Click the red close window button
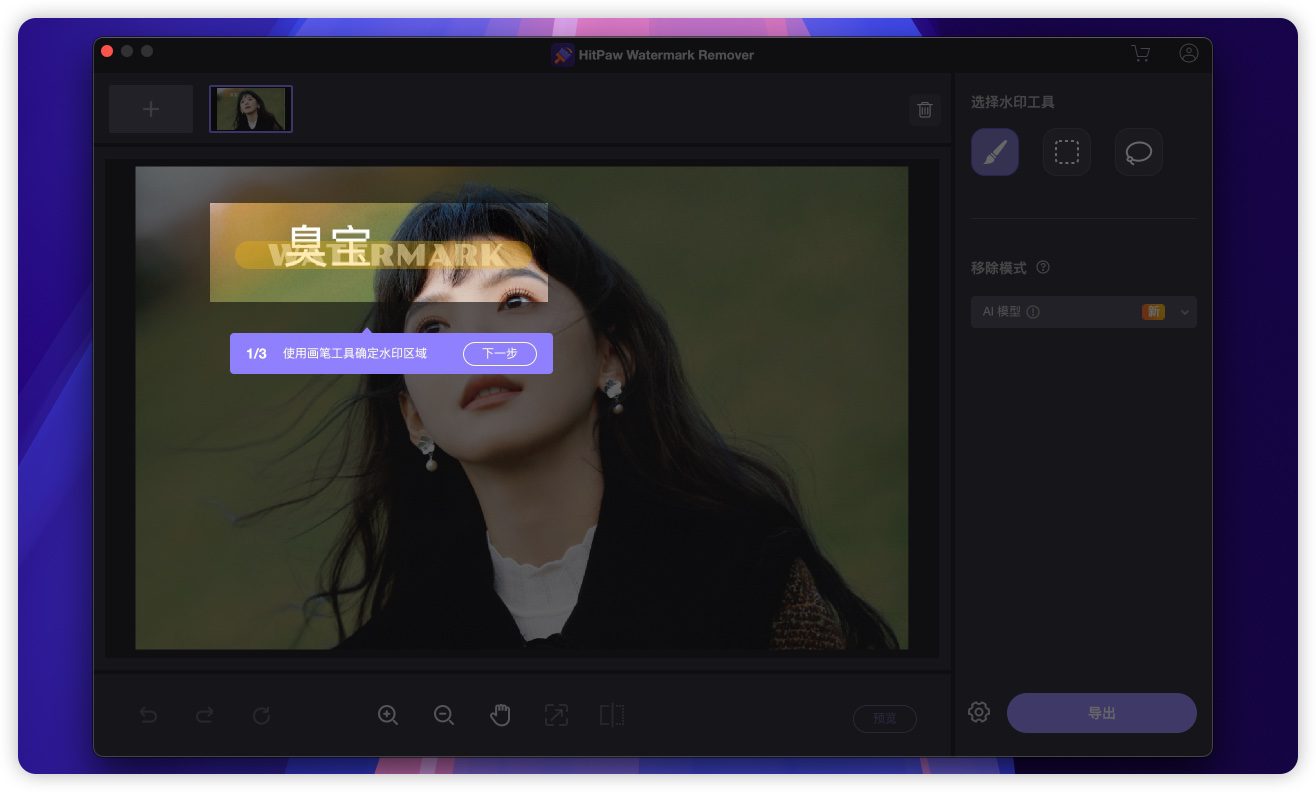1316x792 pixels. pos(107,51)
